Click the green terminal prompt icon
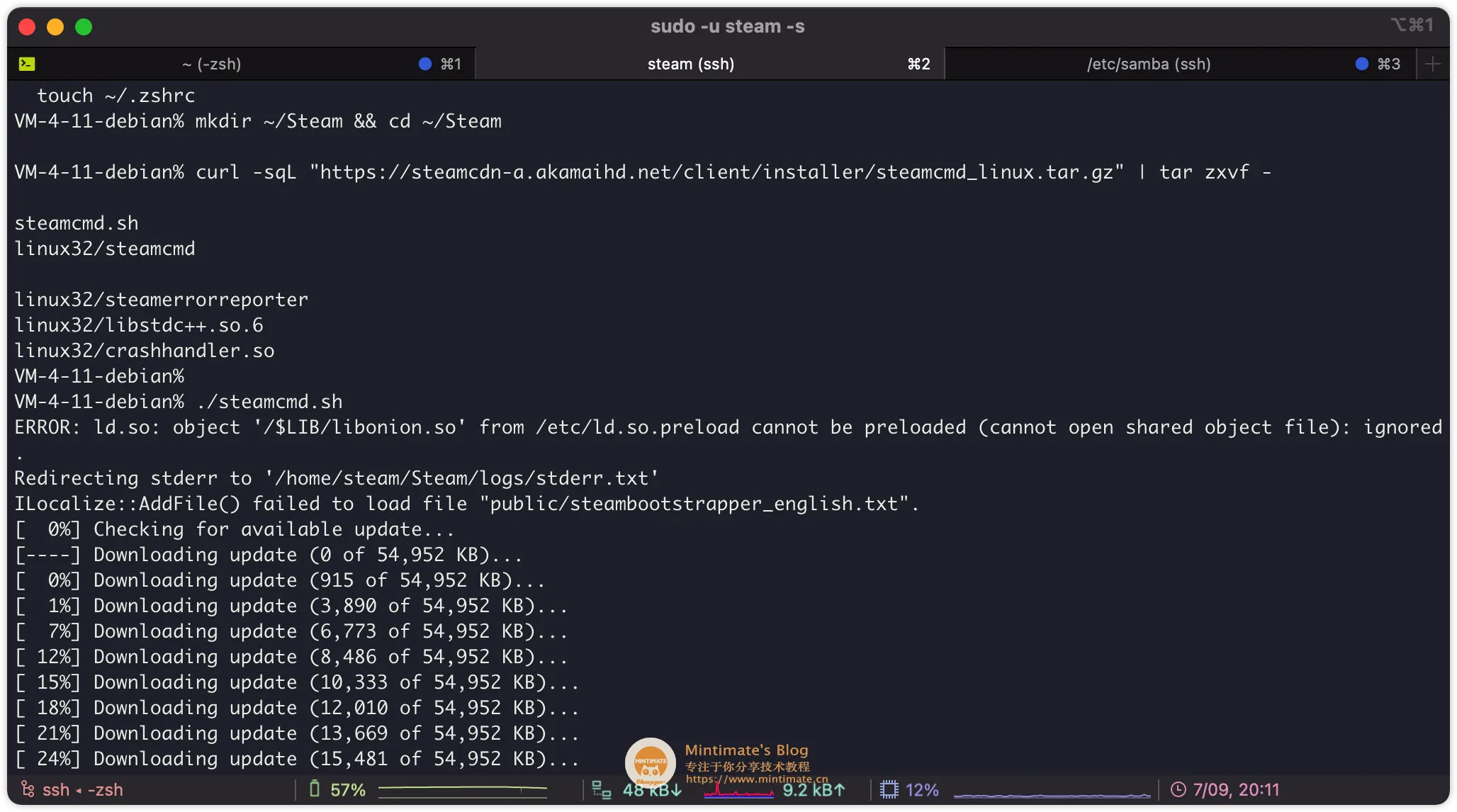1457x812 pixels. (x=27, y=64)
